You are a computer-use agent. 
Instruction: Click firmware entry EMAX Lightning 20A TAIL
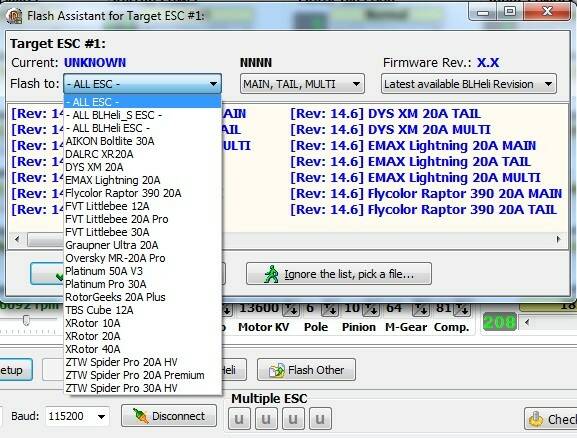coord(410,162)
